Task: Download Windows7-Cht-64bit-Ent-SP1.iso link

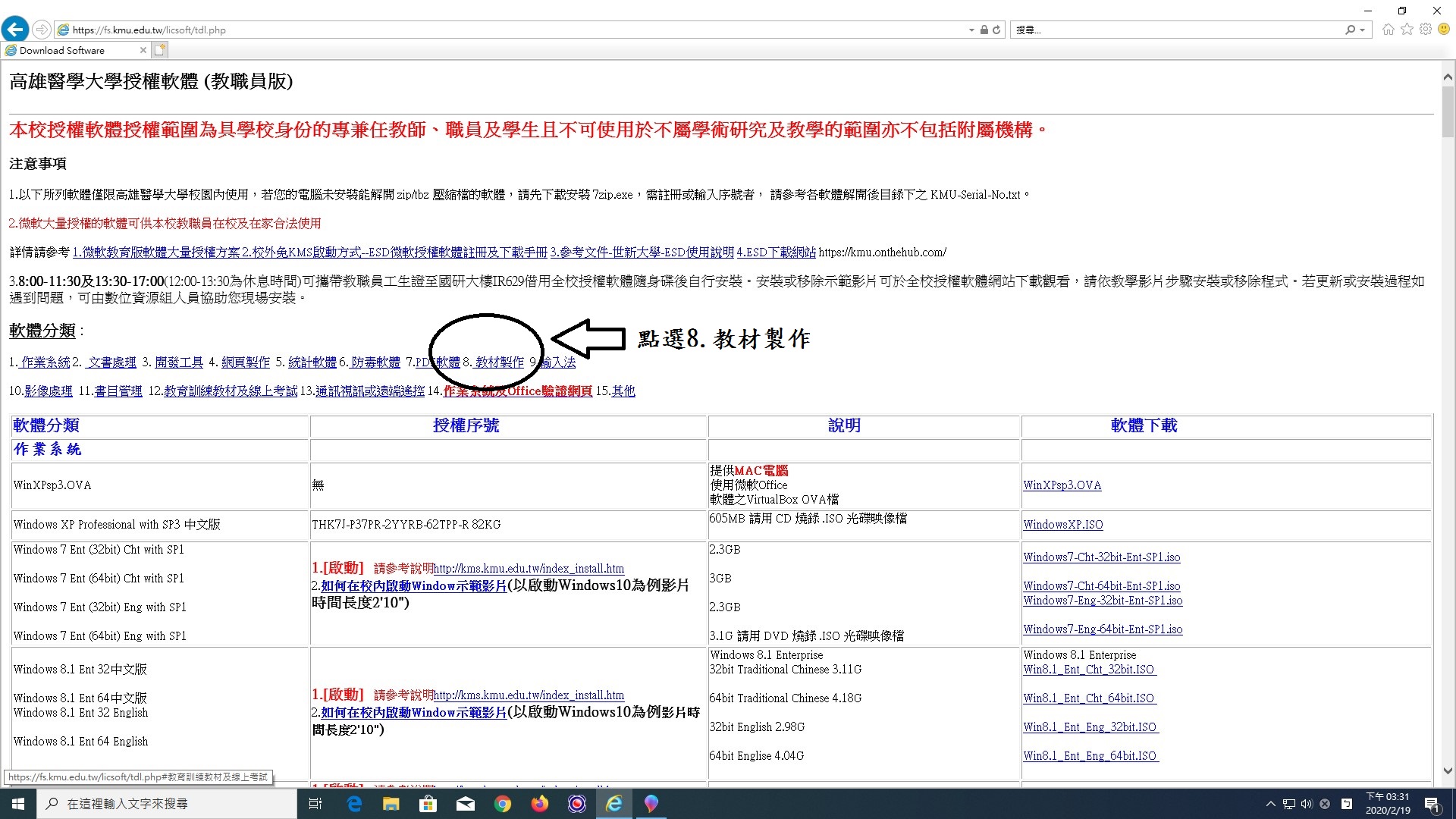Action: point(1101,586)
